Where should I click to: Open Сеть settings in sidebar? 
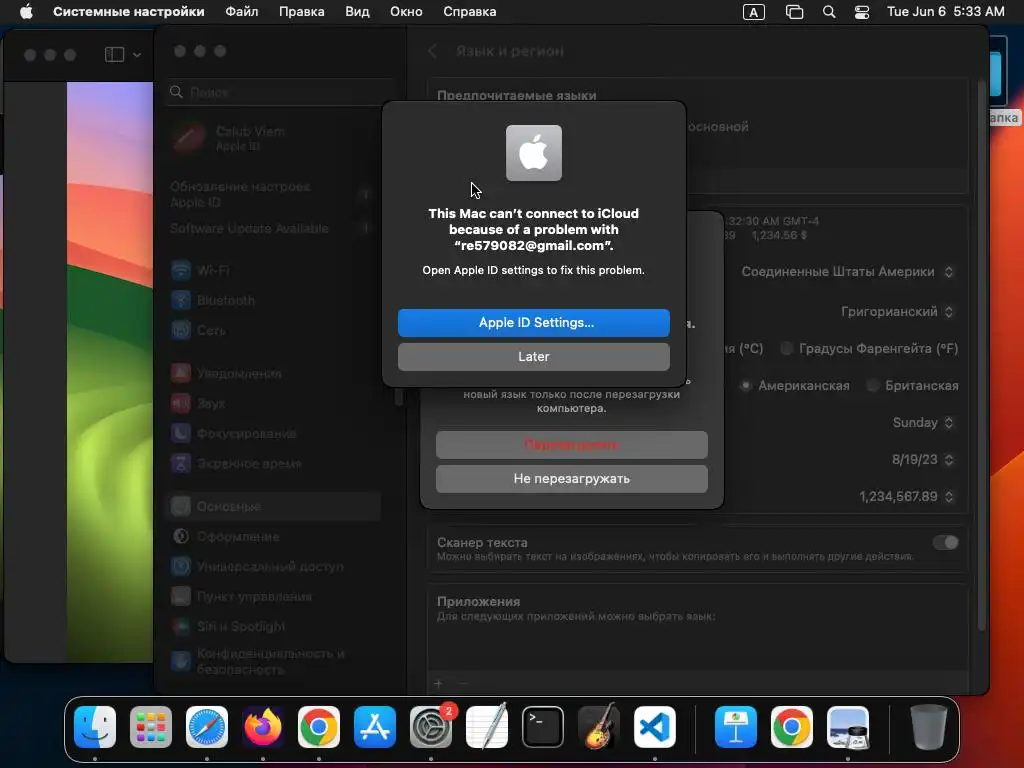(x=274, y=330)
